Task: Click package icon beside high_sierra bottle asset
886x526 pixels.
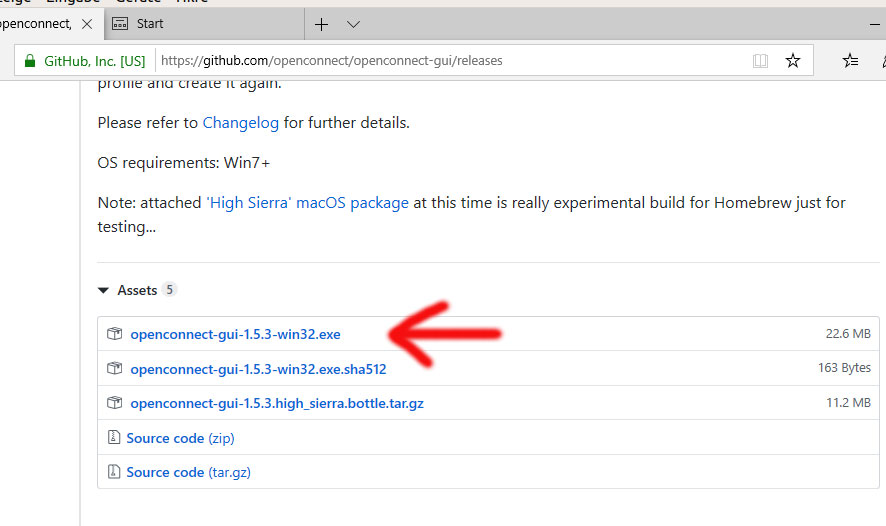Action: [x=115, y=403]
